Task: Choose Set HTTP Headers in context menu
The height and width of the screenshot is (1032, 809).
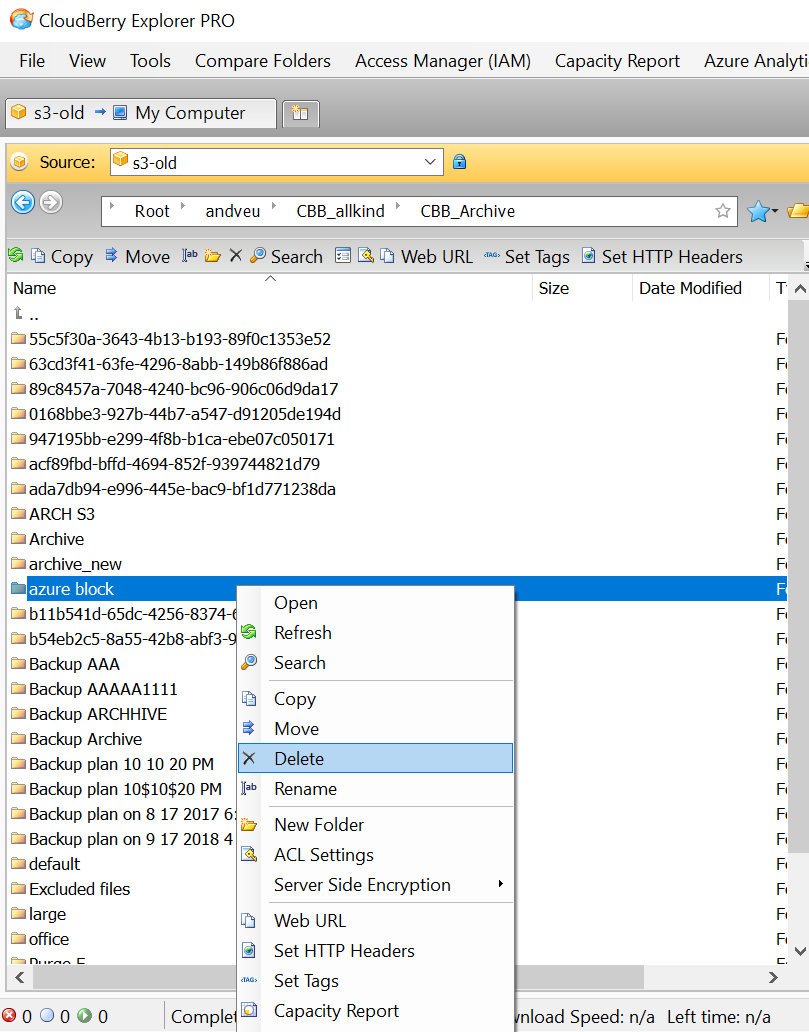Action: coord(375,950)
